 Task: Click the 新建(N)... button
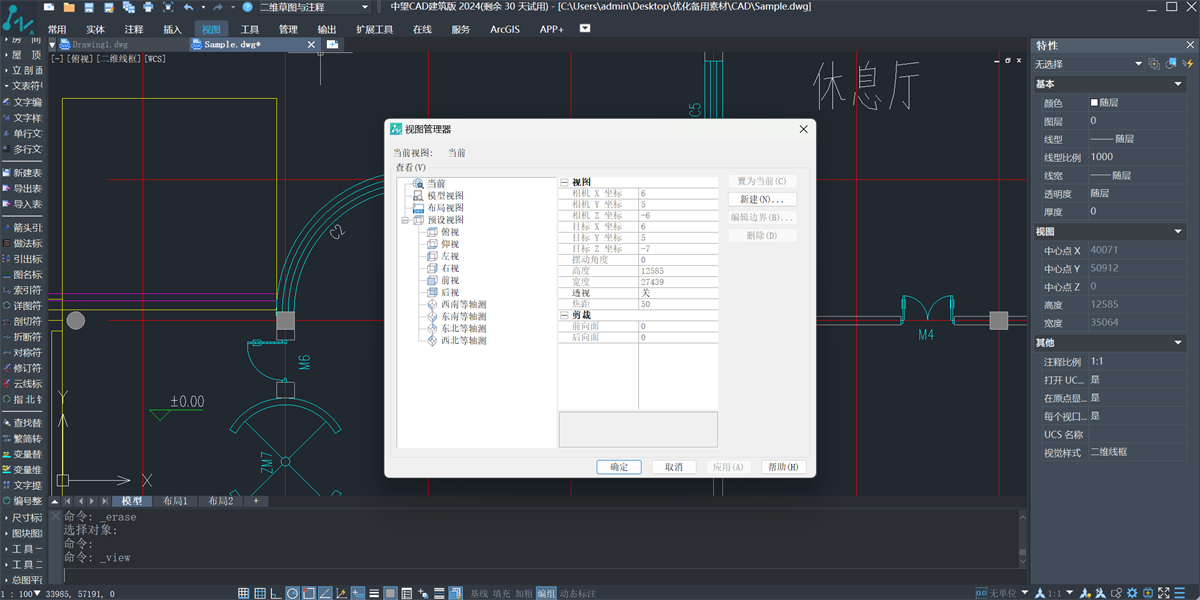click(761, 200)
